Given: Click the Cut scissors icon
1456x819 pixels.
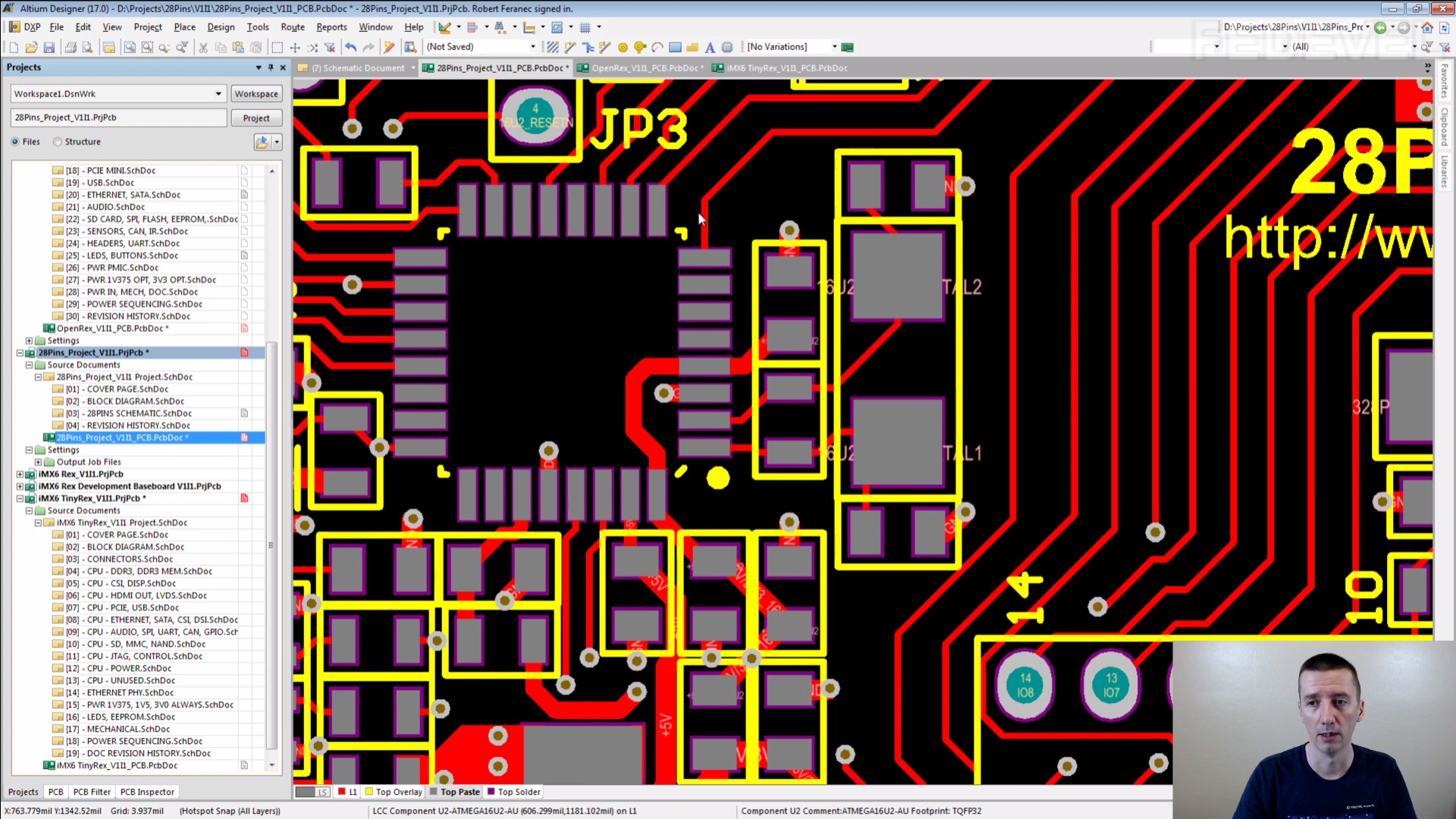Looking at the screenshot, I should (202, 47).
